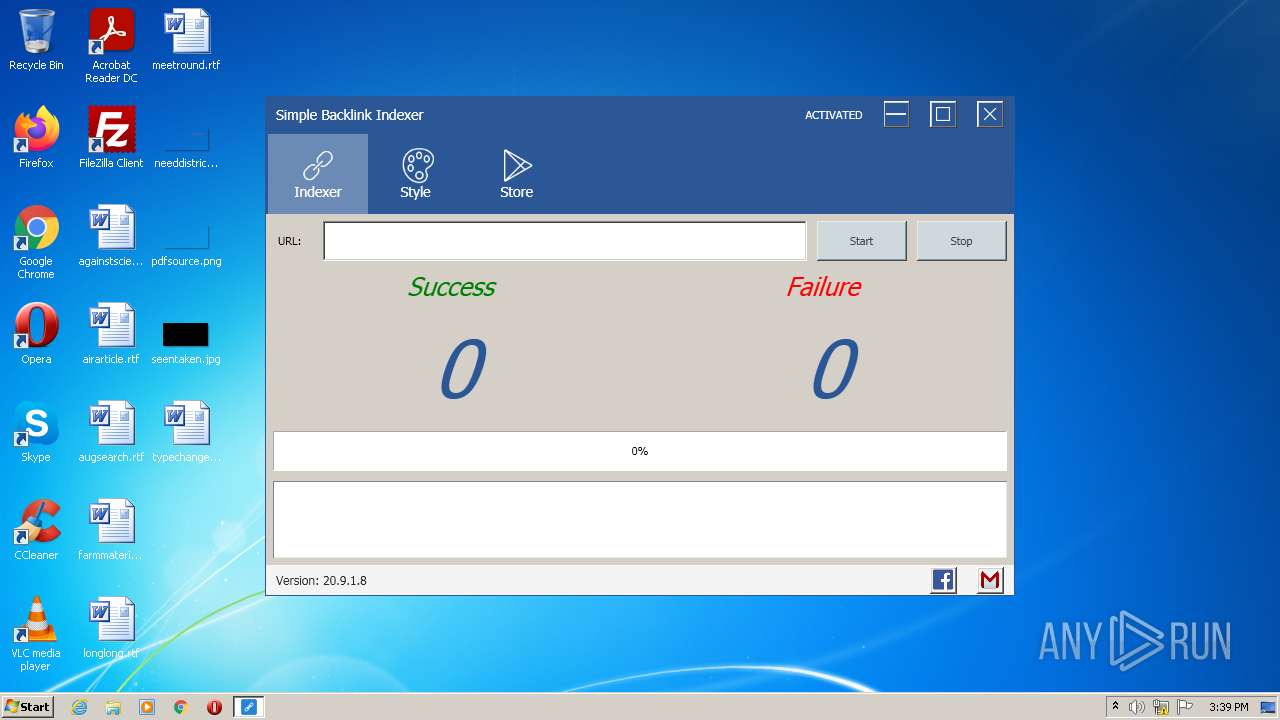Select meetround.rtf file
This screenshot has height=720, width=1280.
click(186, 40)
